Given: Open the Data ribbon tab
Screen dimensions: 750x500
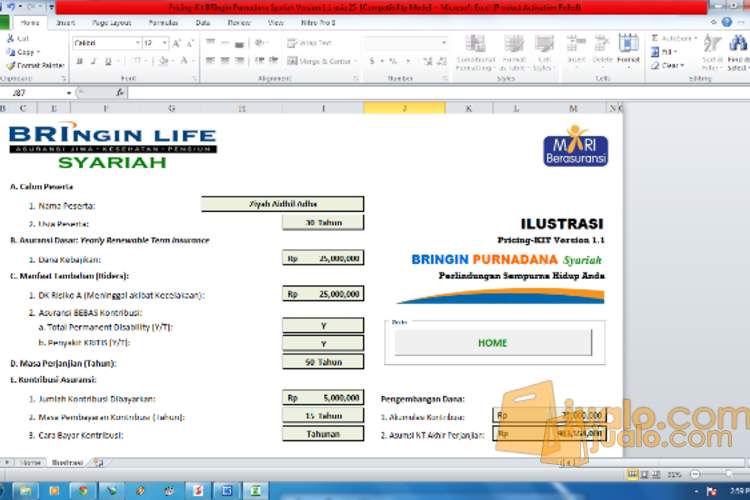Looking at the screenshot, I should pyautogui.click(x=202, y=22).
